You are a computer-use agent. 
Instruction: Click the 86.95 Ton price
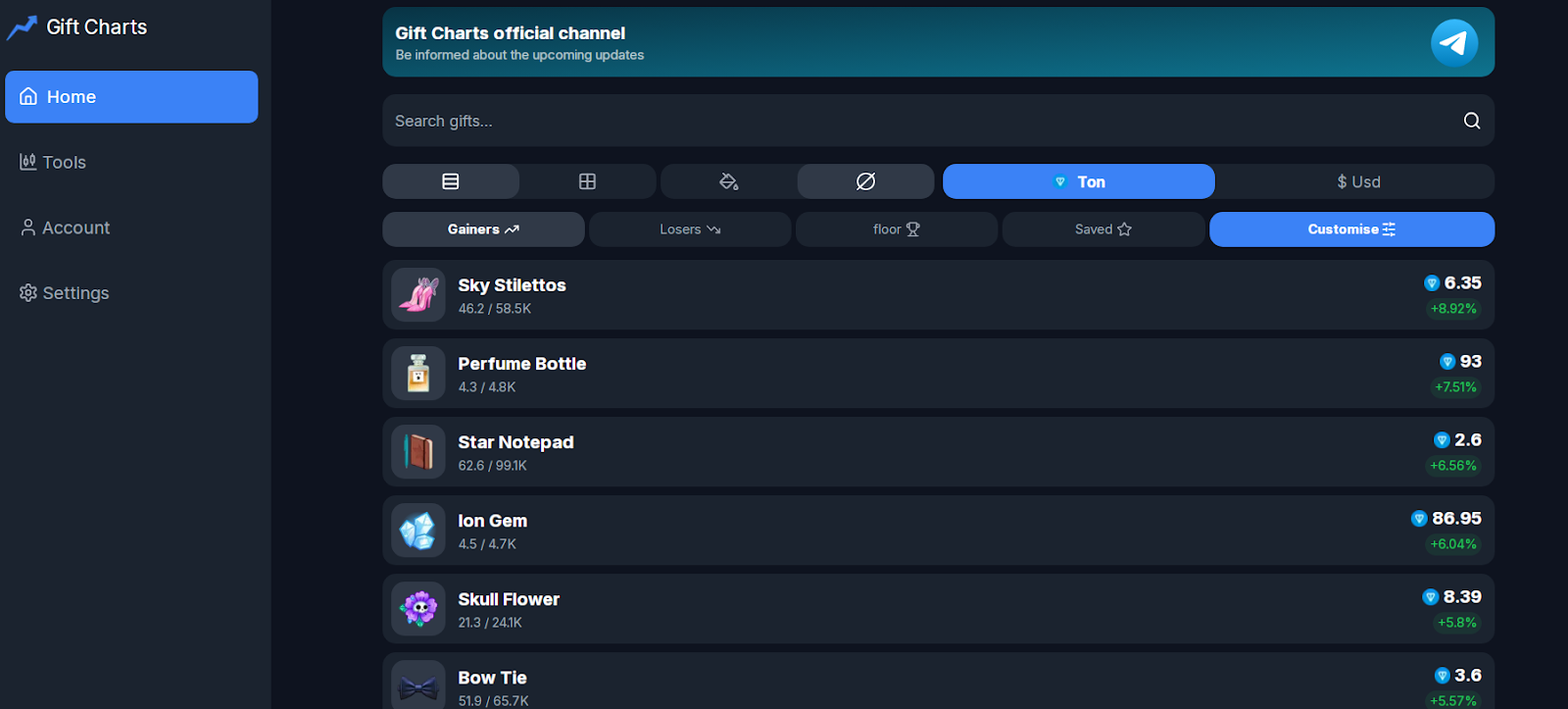[x=1446, y=519]
